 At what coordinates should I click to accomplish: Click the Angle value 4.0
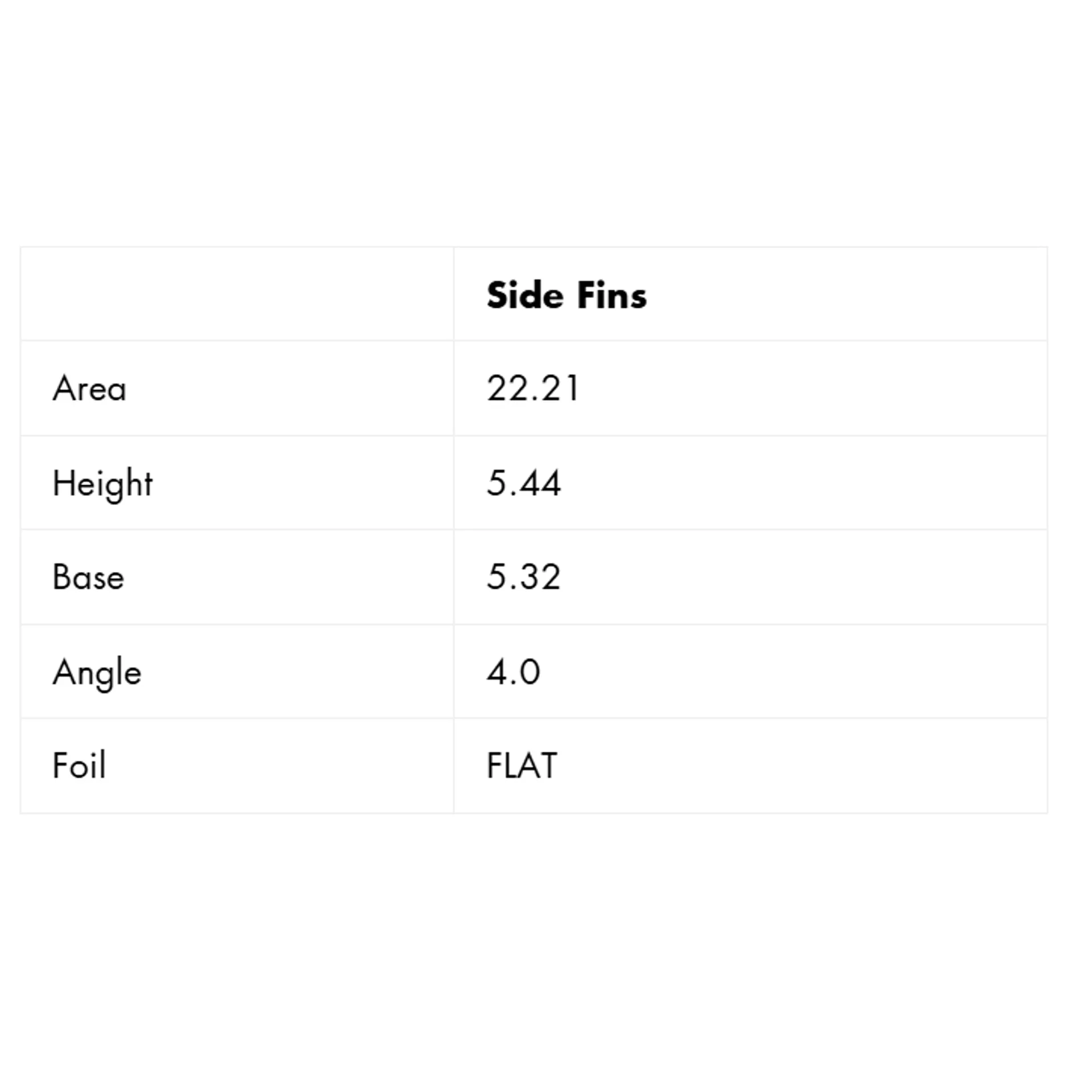(x=513, y=672)
